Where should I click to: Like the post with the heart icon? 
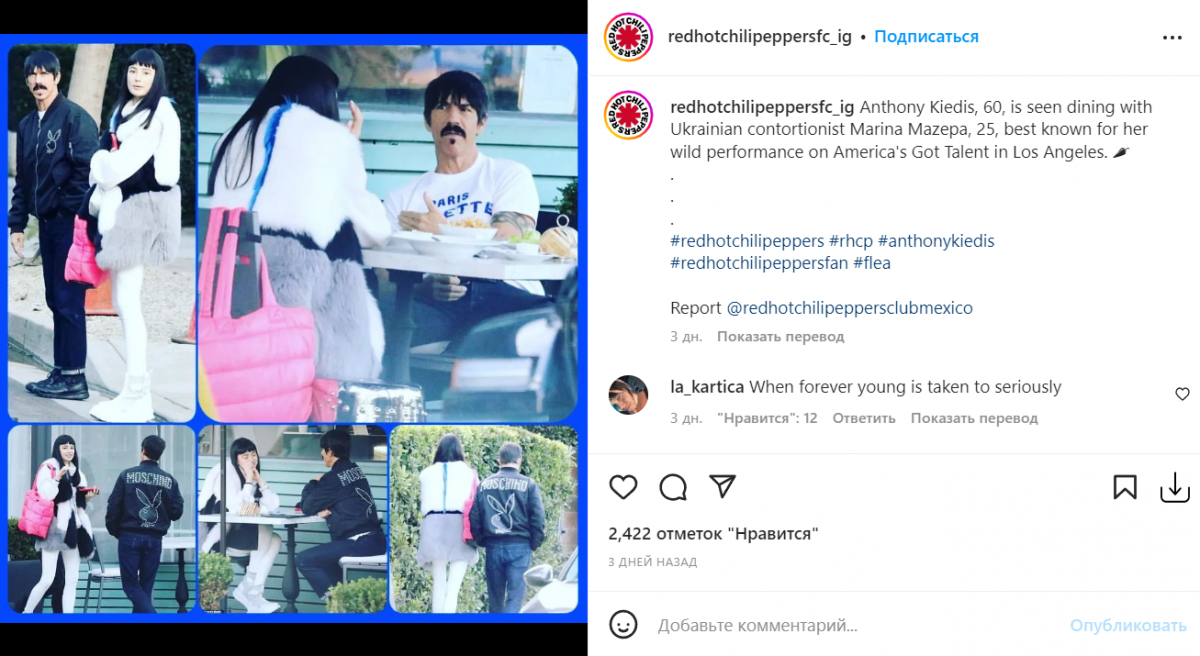[x=623, y=487]
